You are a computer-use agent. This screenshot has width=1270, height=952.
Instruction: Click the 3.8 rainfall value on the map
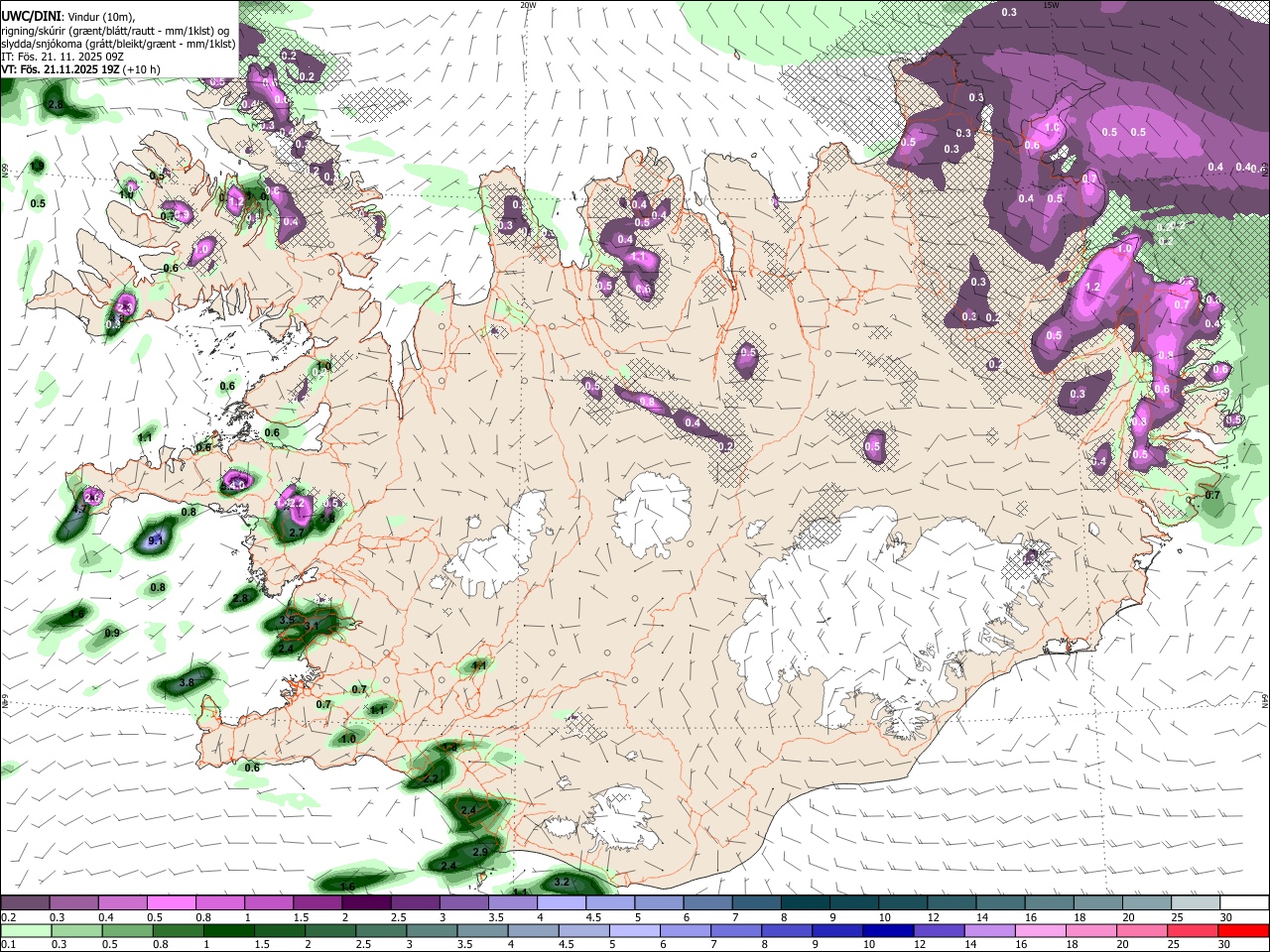click(187, 683)
